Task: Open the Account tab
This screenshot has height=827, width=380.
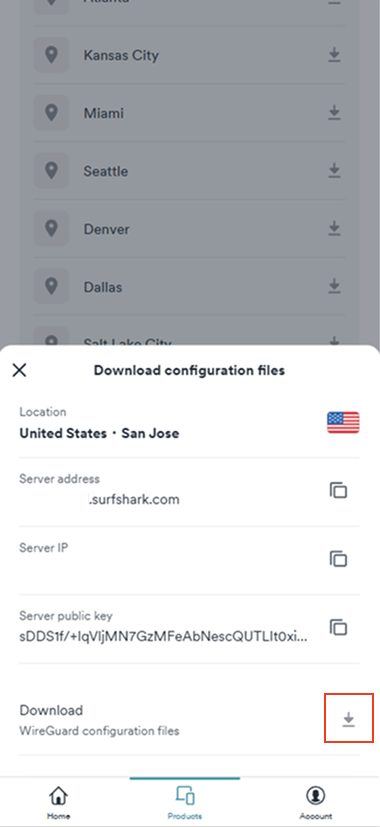Action: click(316, 802)
